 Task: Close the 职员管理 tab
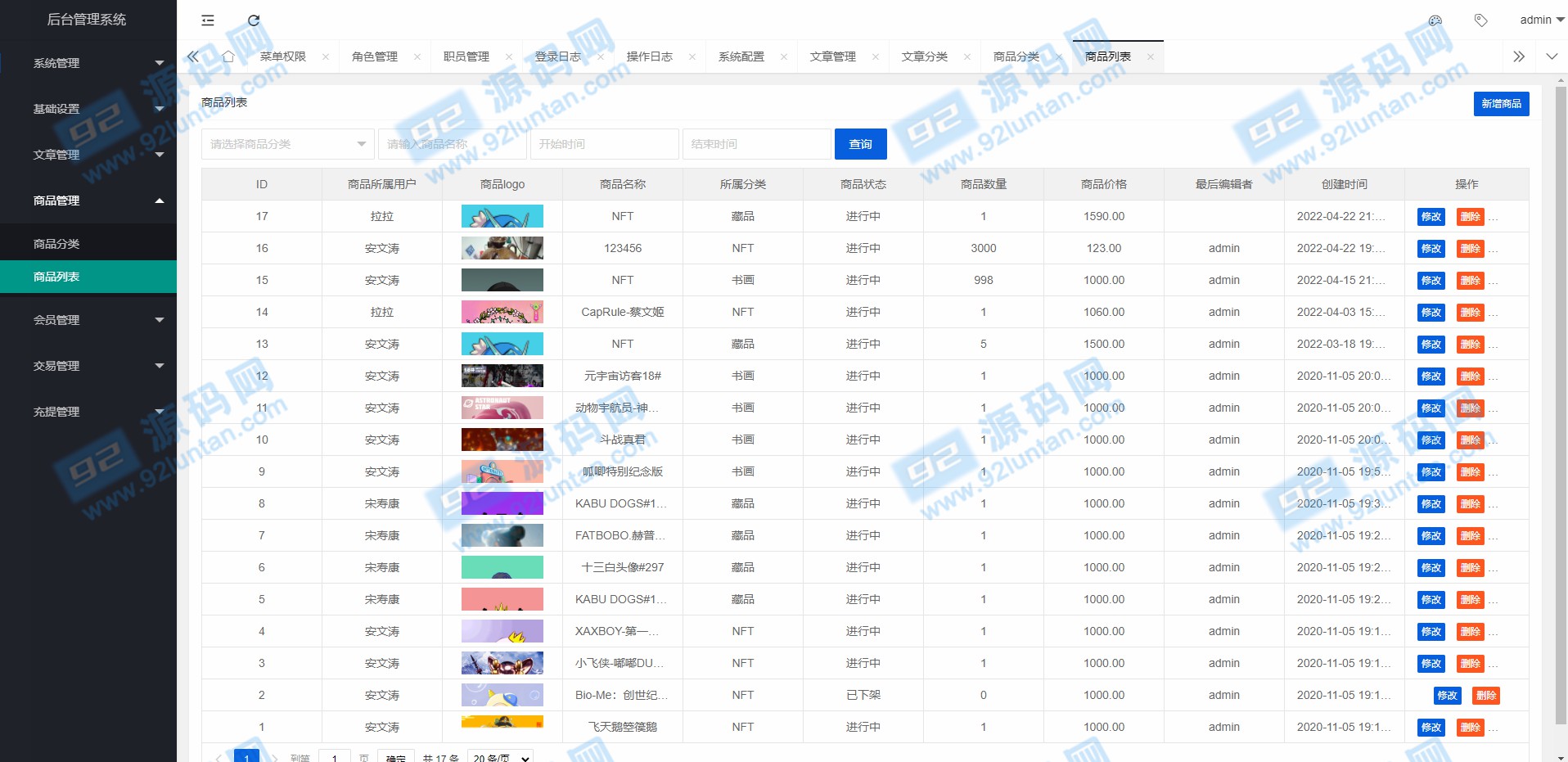pos(509,57)
